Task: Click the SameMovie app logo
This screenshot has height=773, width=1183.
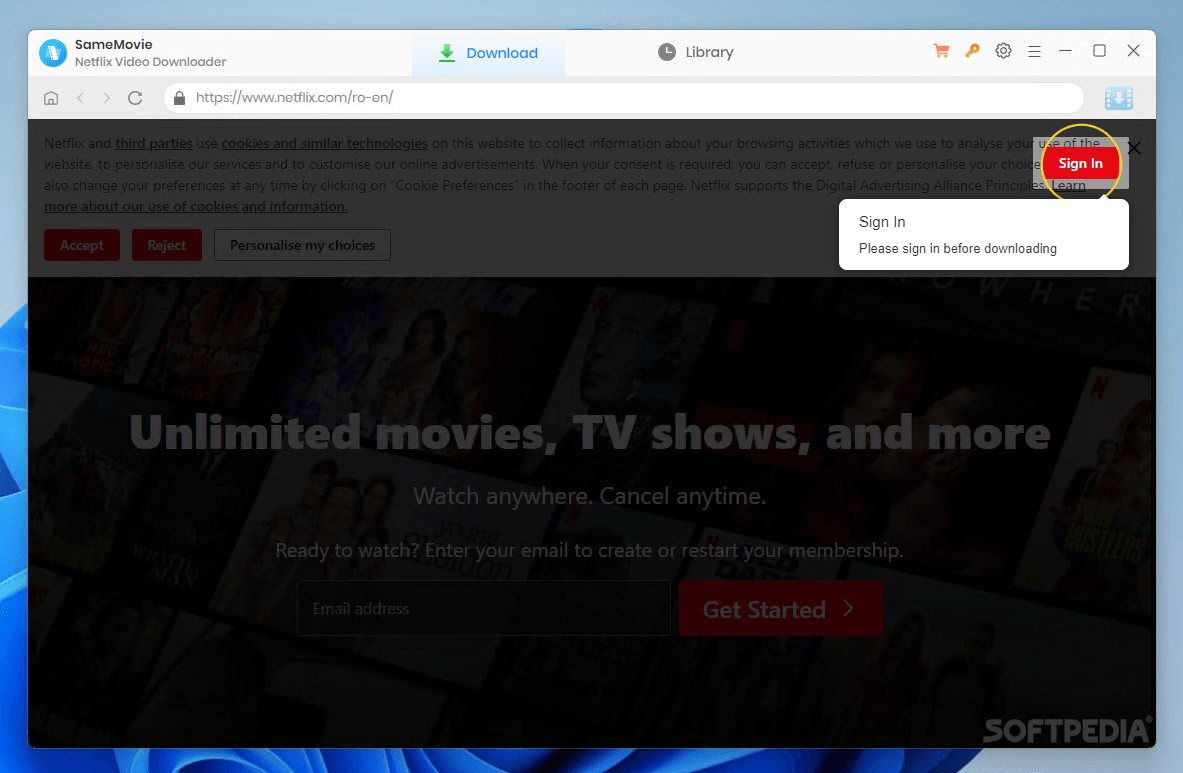Action: pyautogui.click(x=53, y=53)
